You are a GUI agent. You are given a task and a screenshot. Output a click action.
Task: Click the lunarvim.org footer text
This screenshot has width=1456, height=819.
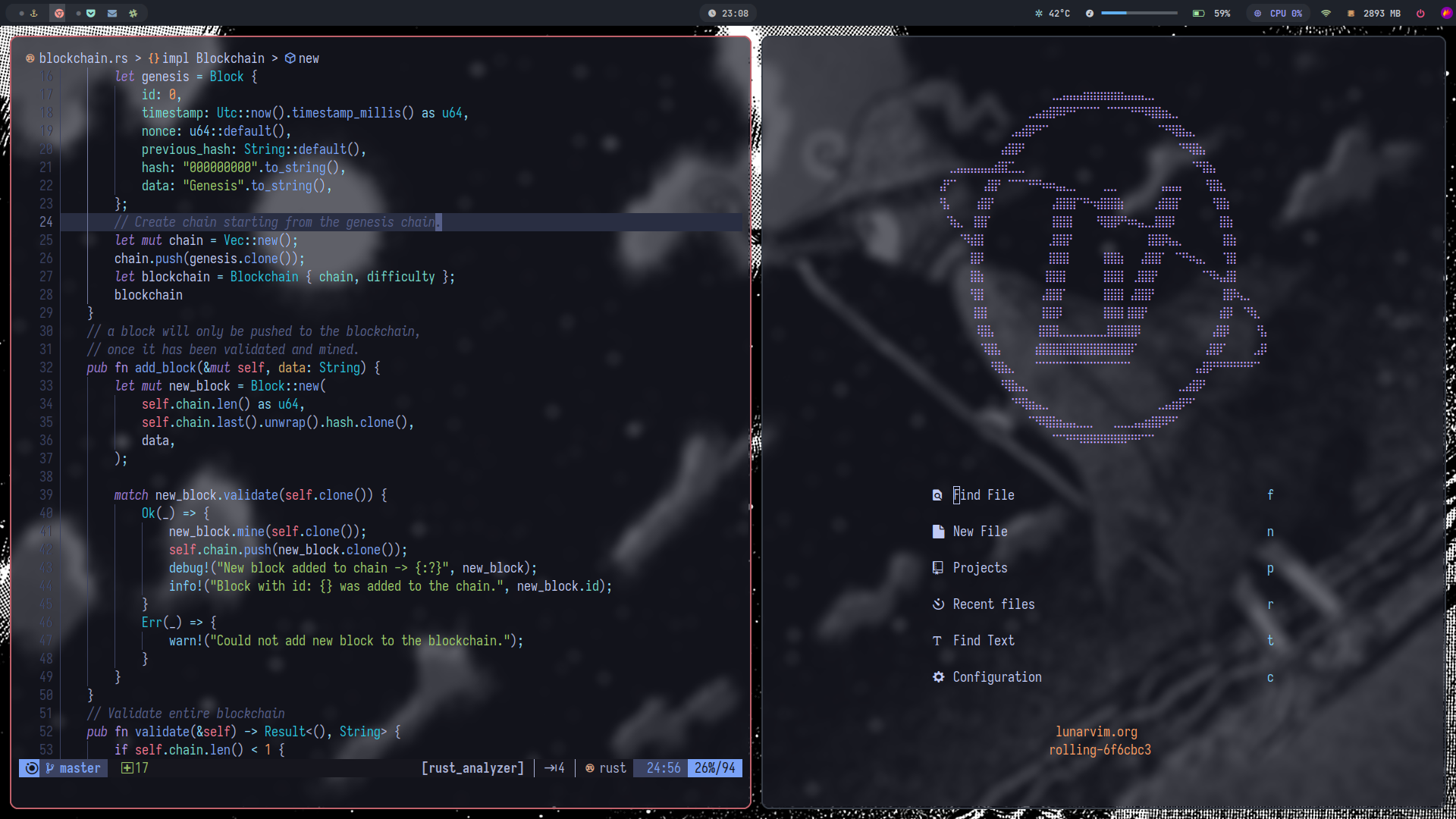point(1097,732)
